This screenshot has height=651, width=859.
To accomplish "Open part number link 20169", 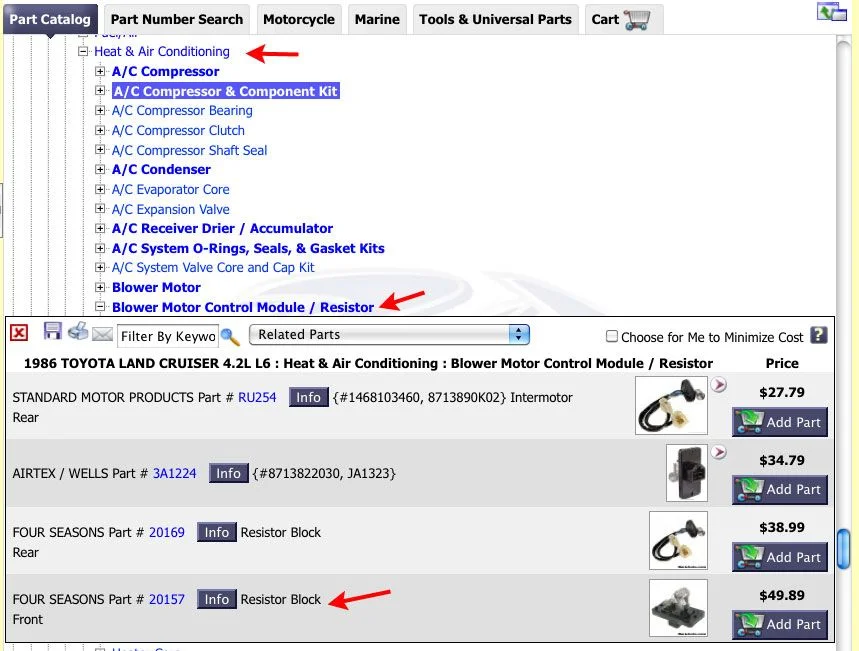I will pos(167,532).
